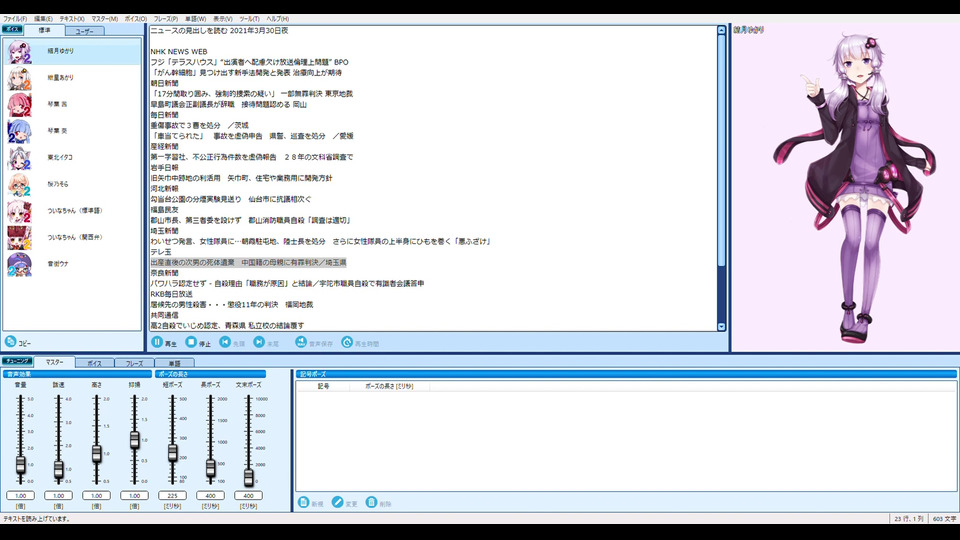
Task: Click the 文末ポーズ value field
Action: pos(249,495)
